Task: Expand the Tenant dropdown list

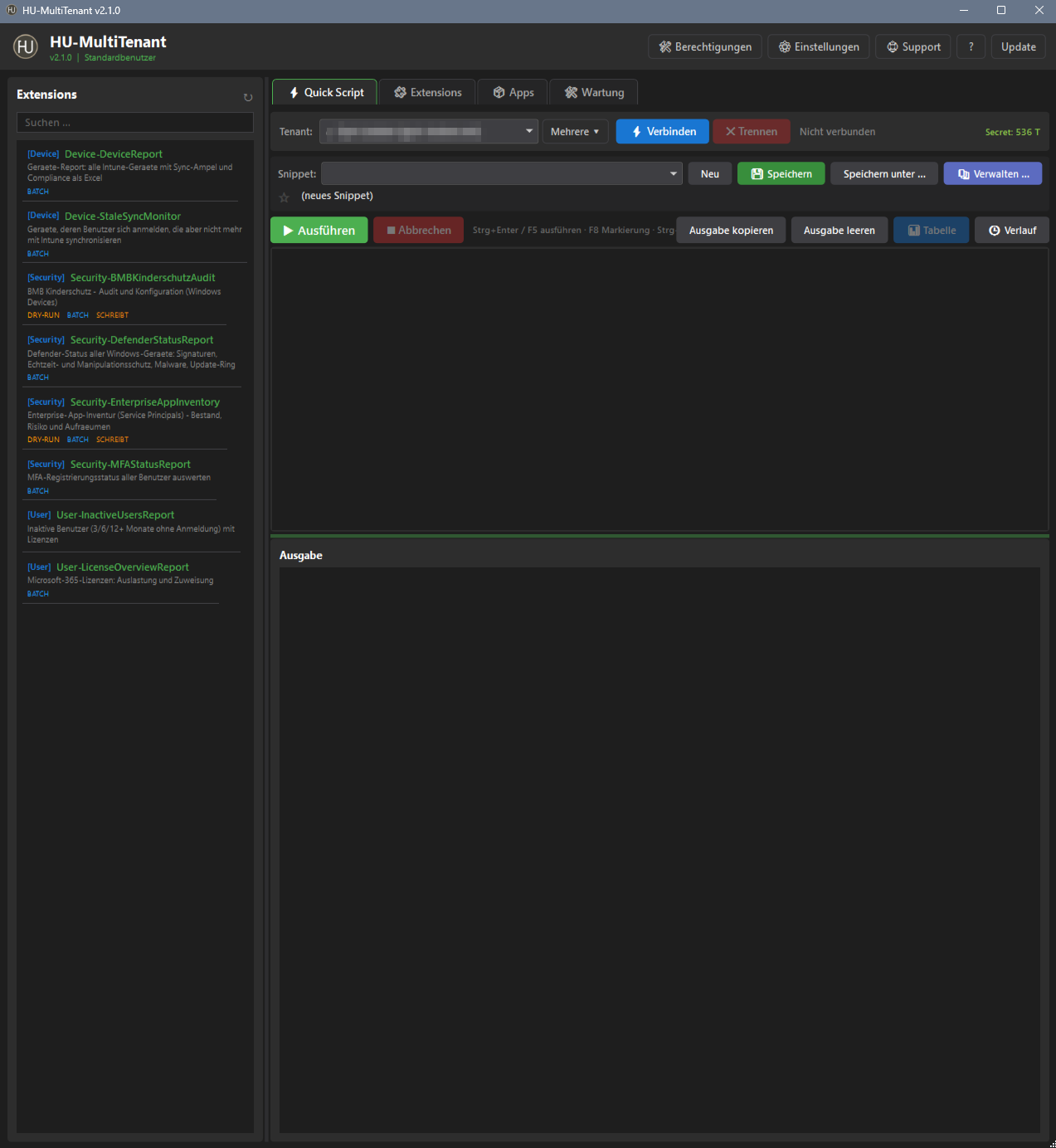Action: point(529,131)
